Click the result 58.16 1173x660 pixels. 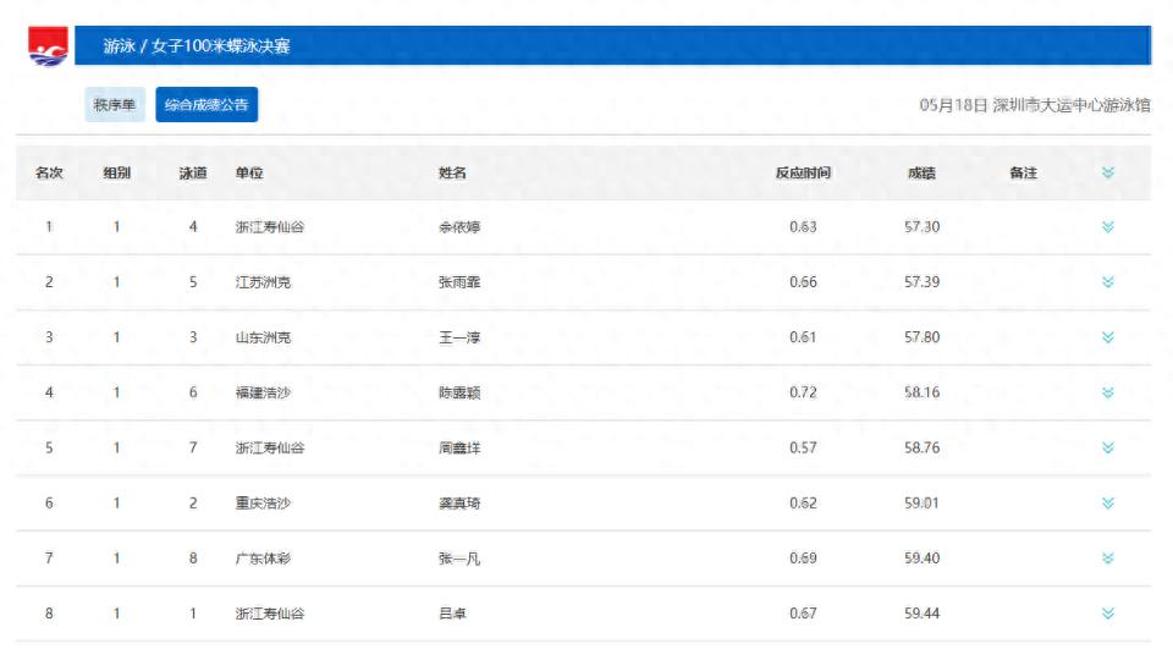pos(922,393)
